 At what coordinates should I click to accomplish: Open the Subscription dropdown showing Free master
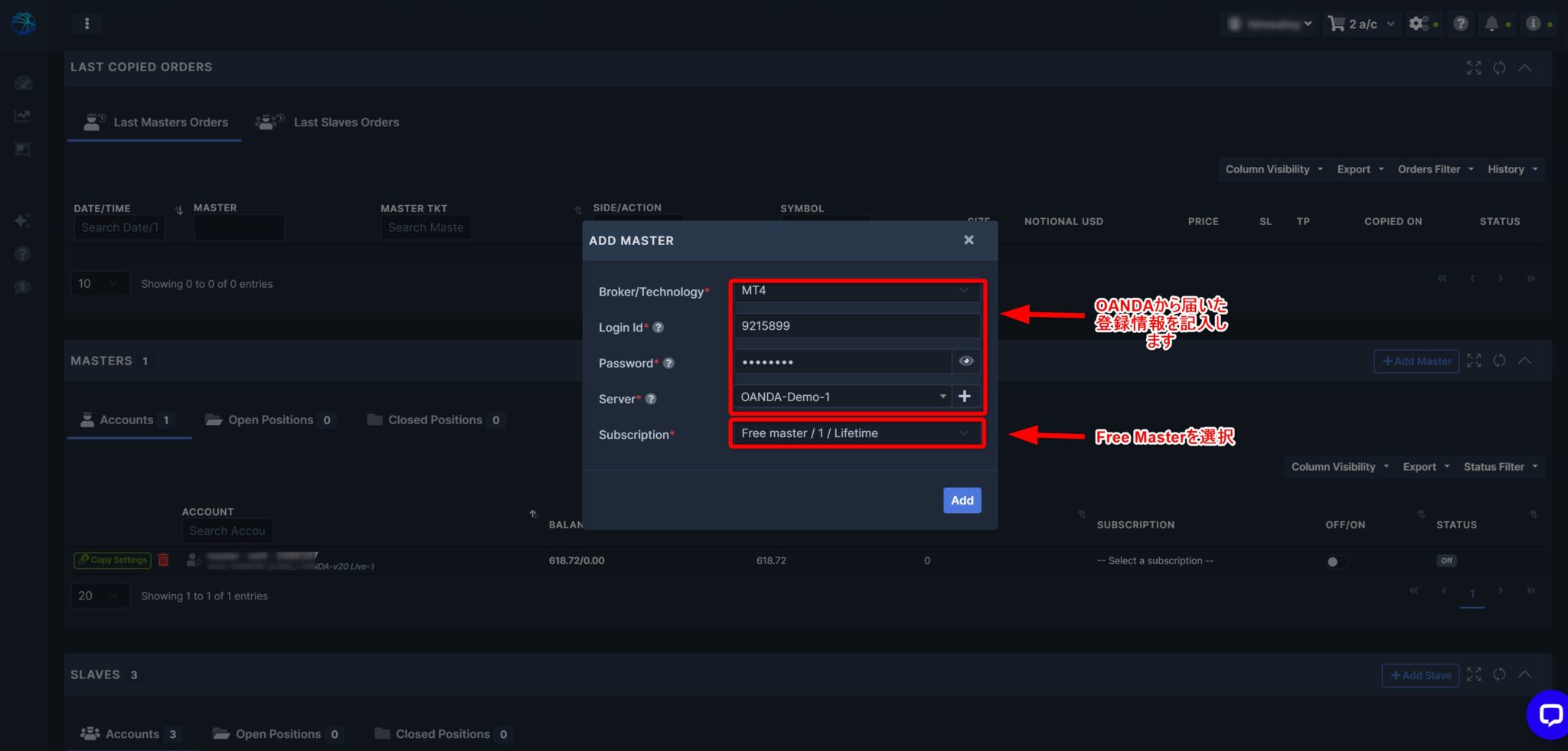point(855,433)
